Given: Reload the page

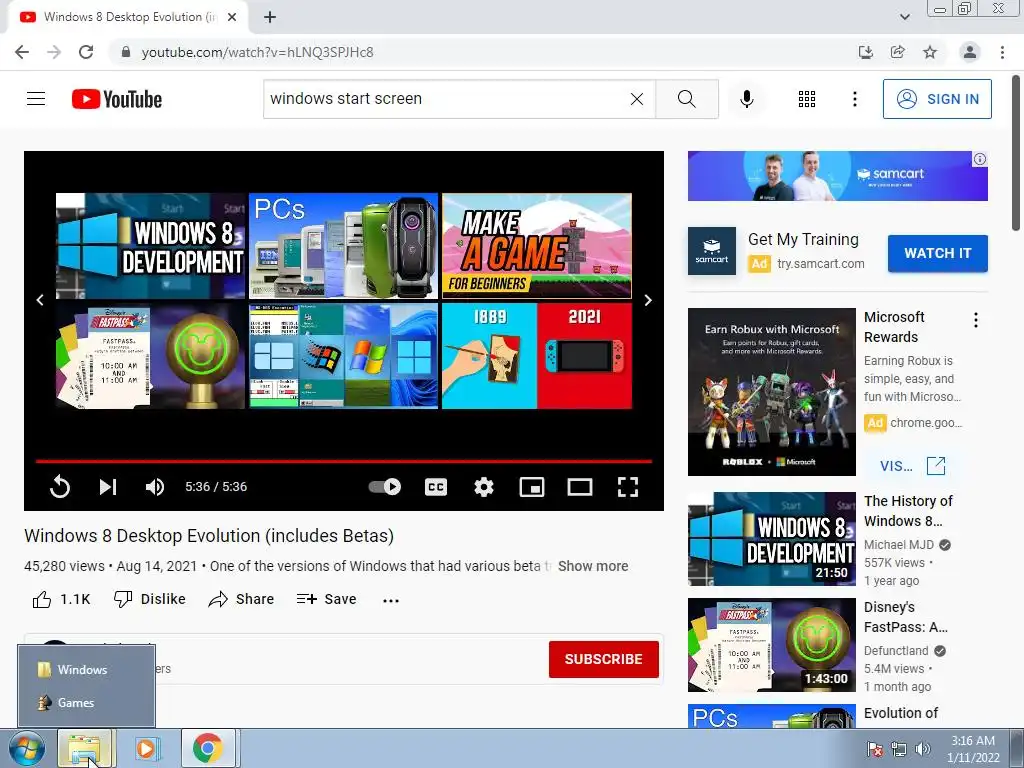Looking at the screenshot, I should (86, 52).
